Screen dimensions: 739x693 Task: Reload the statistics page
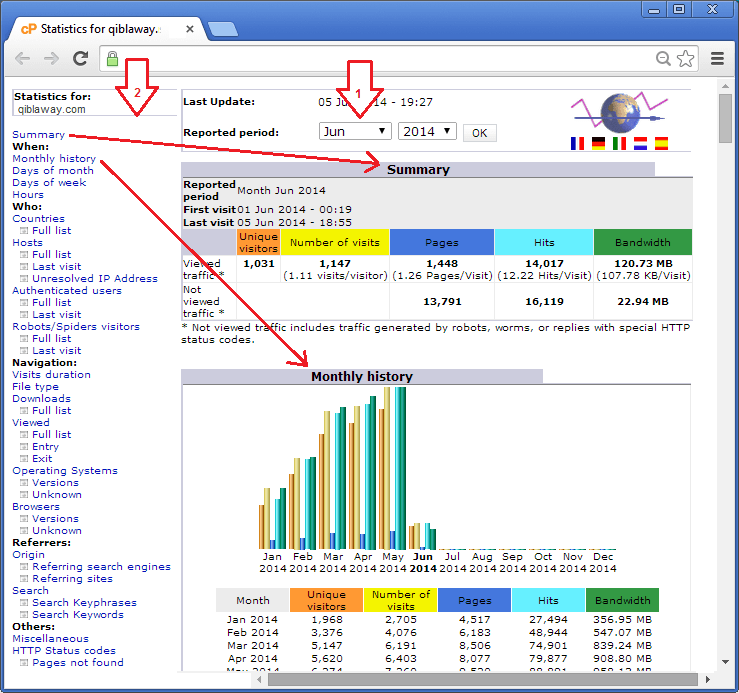pos(82,59)
